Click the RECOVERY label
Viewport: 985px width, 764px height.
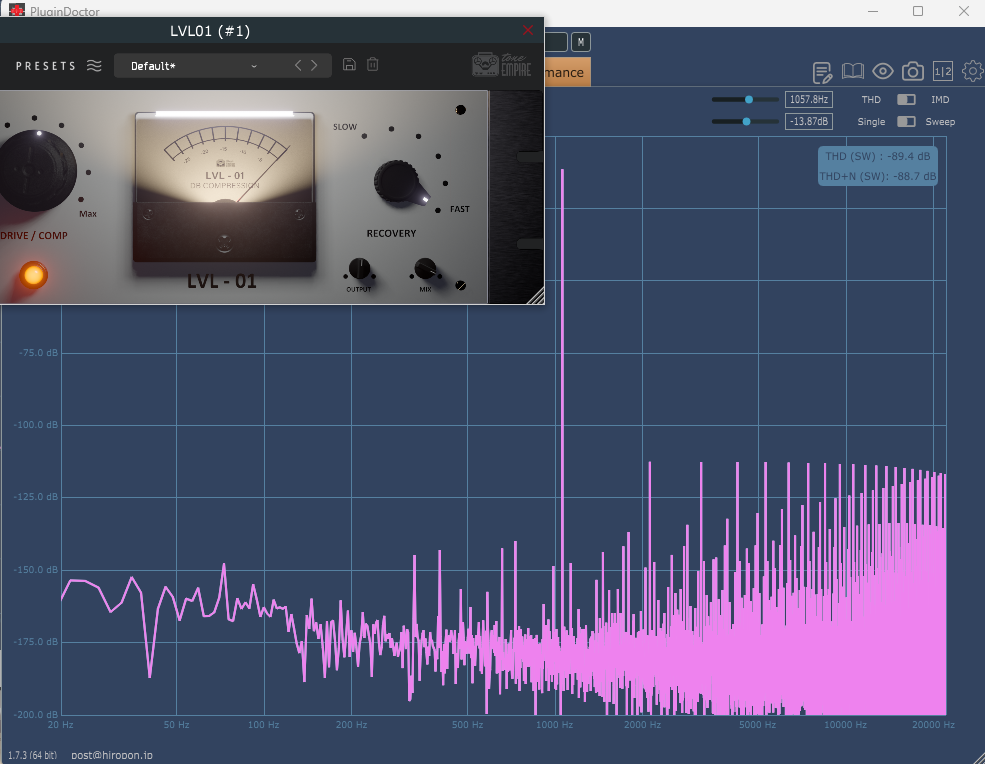click(391, 233)
